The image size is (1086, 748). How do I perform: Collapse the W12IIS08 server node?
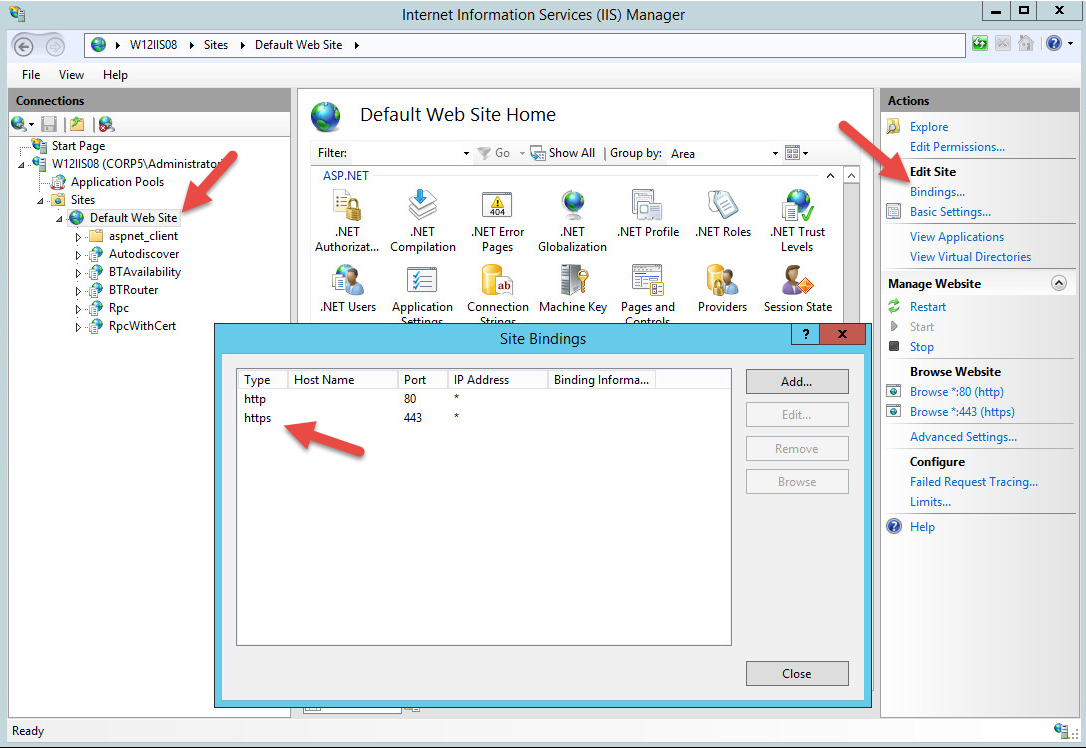pos(21,165)
